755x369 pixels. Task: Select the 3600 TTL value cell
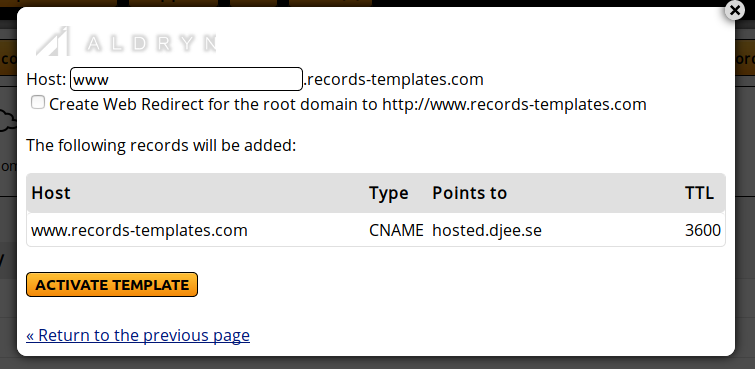(703, 230)
